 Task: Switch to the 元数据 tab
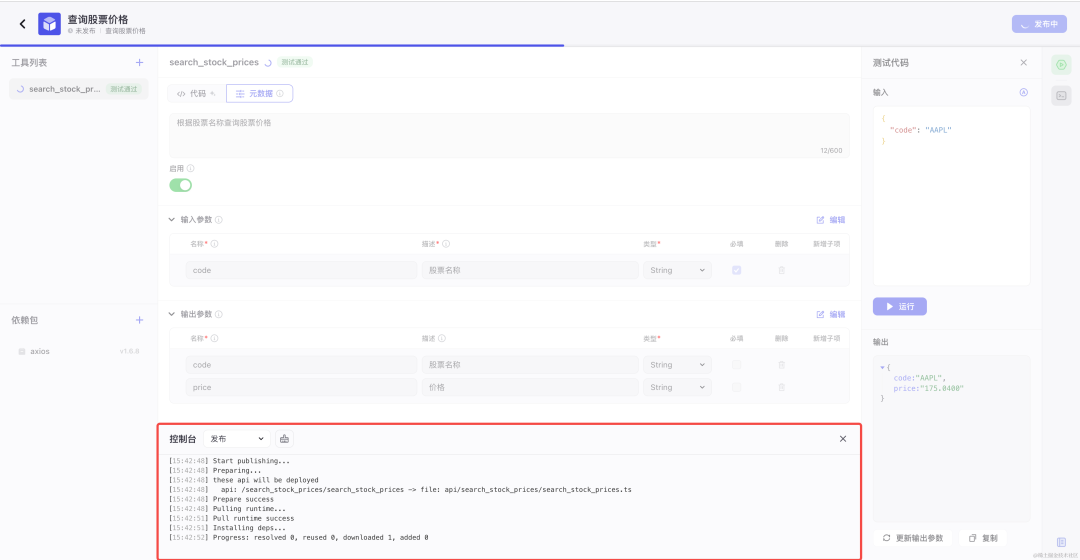pos(260,94)
